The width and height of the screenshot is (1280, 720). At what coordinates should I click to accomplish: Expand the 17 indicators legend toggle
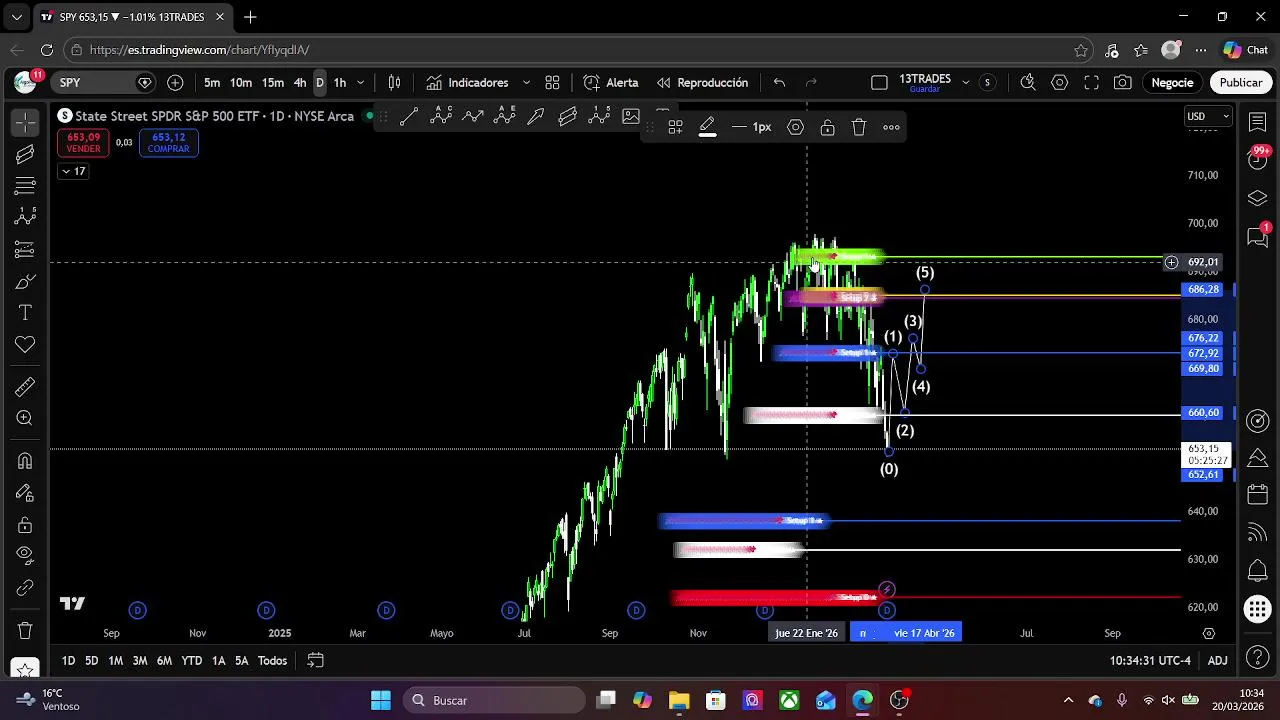pyautogui.click(x=74, y=171)
